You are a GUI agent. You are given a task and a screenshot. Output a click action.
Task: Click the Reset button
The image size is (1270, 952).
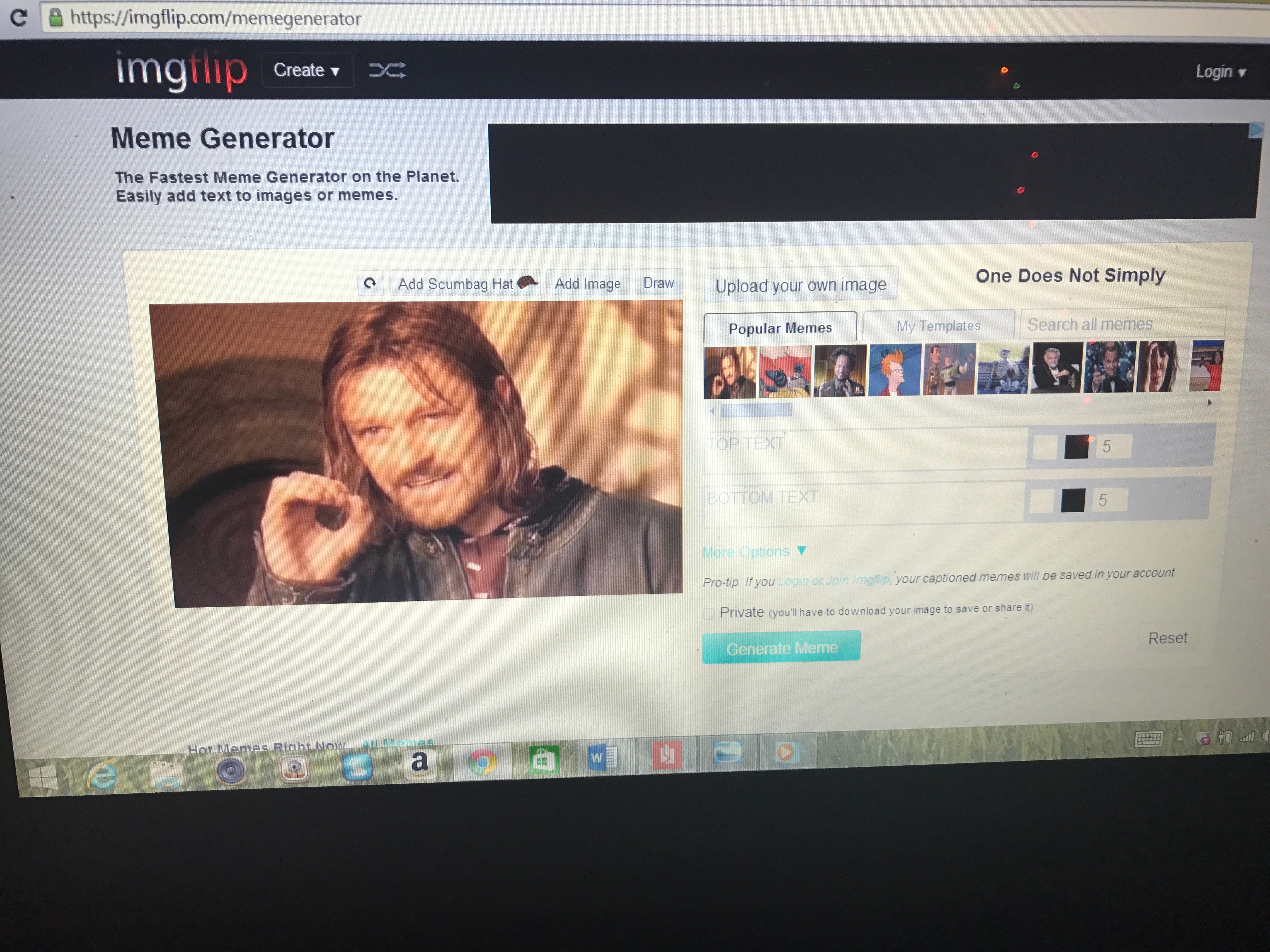[x=1167, y=637]
